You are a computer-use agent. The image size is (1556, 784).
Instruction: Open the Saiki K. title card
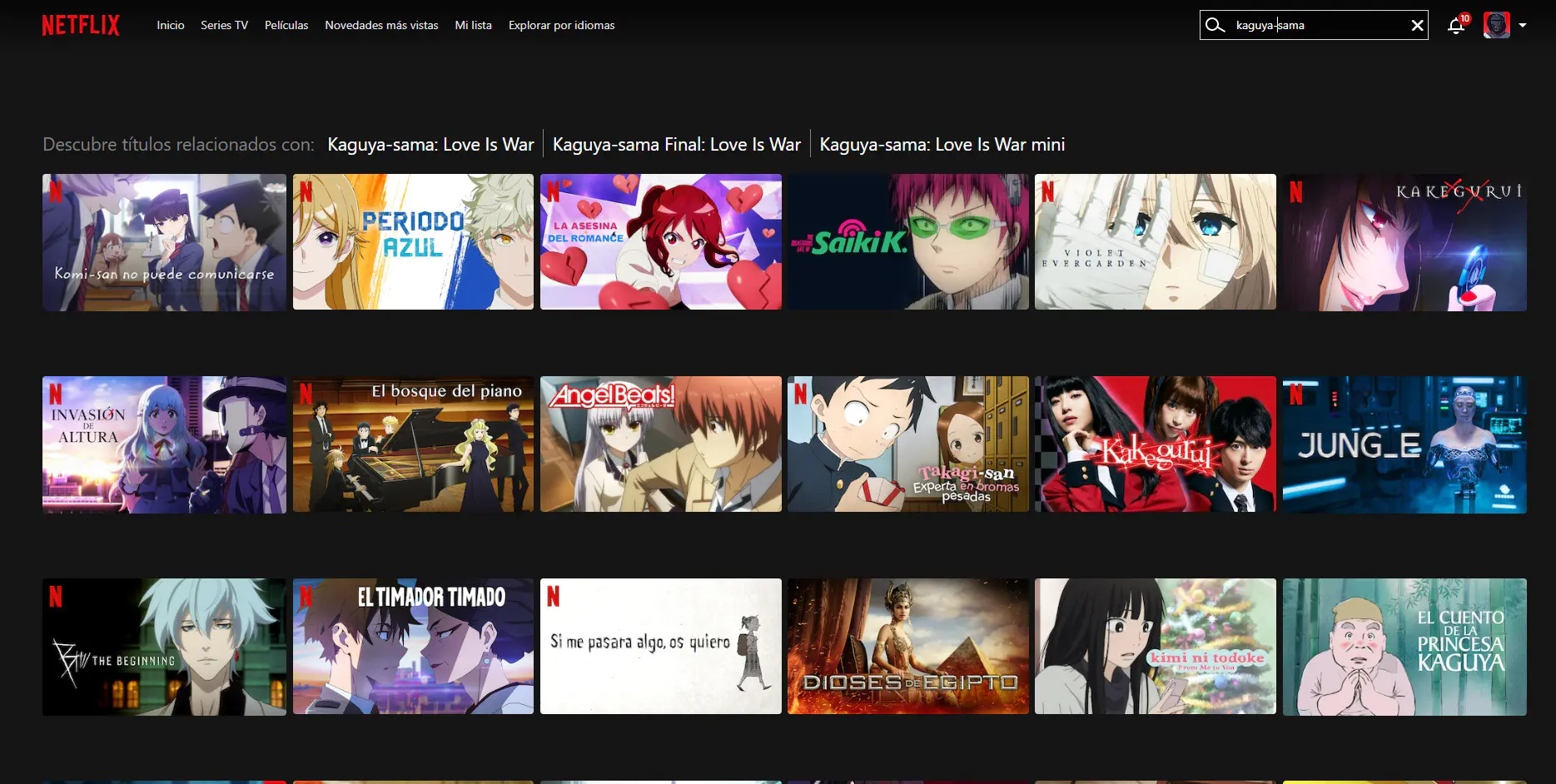point(908,242)
